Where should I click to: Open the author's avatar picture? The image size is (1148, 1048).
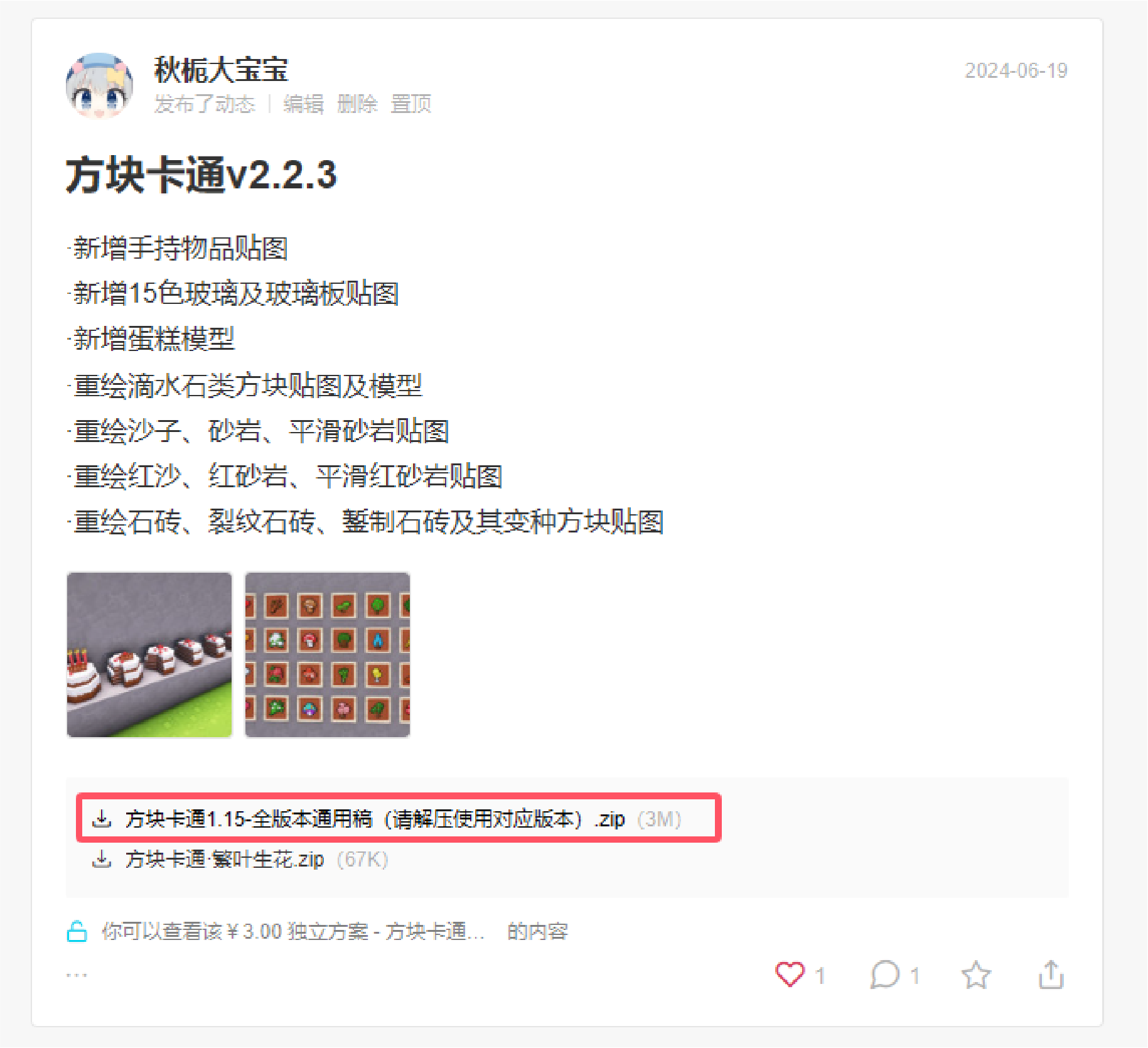pos(99,85)
